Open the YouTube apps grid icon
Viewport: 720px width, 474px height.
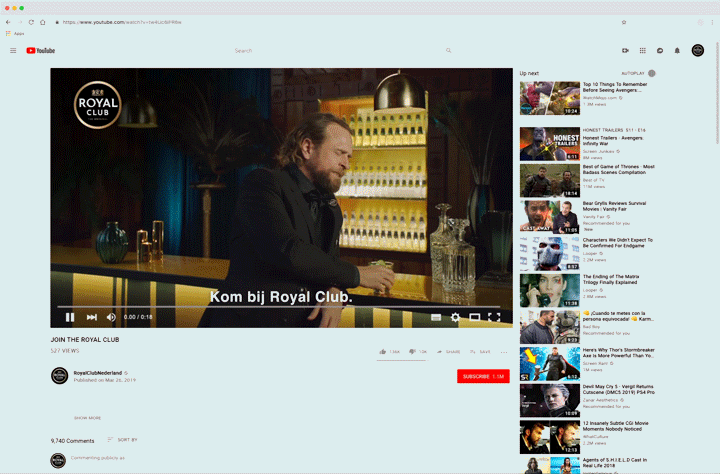click(642, 51)
